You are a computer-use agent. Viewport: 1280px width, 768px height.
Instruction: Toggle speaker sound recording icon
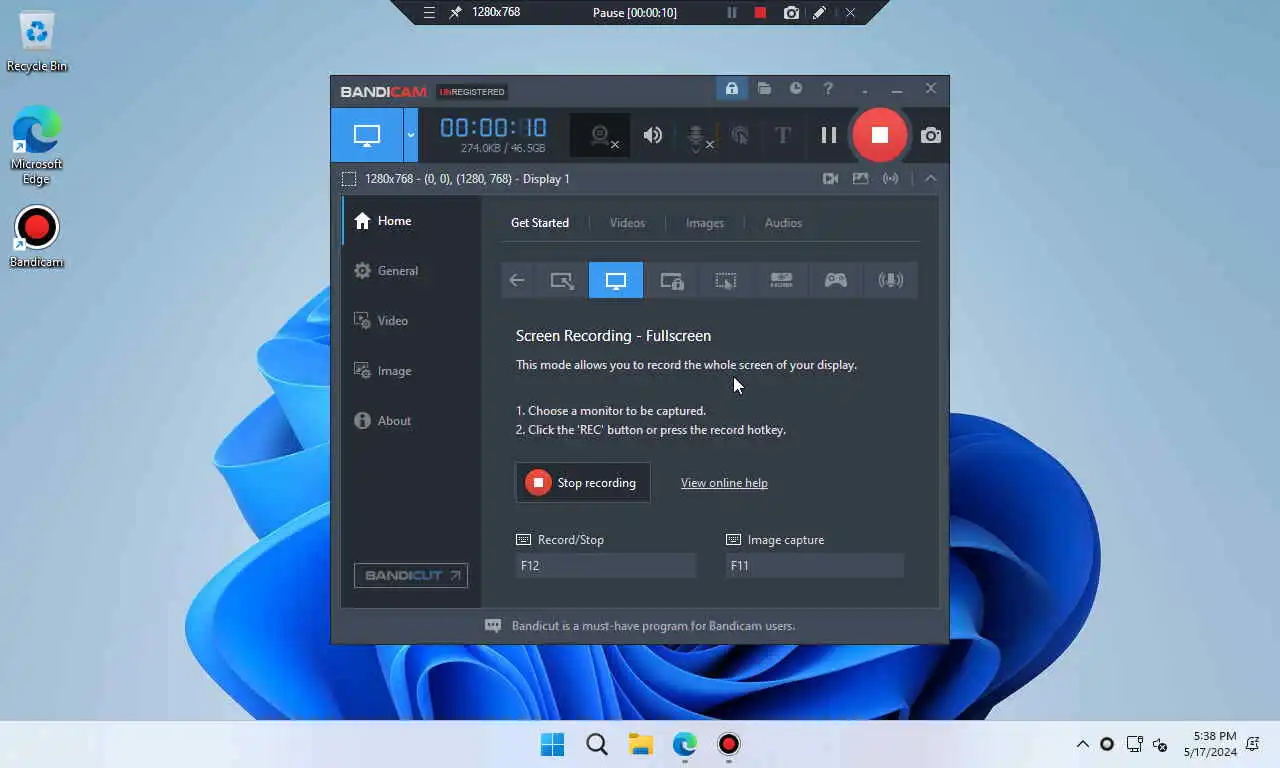pyautogui.click(x=653, y=135)
